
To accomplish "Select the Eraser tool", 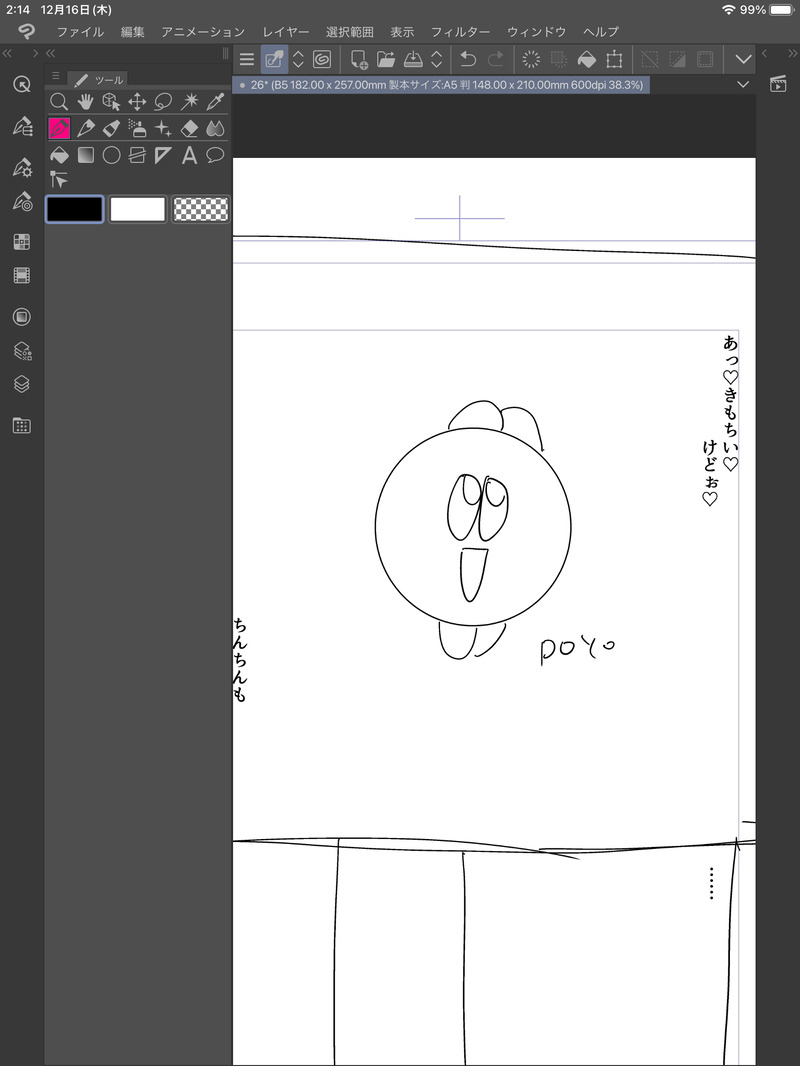I will [190, 128].
